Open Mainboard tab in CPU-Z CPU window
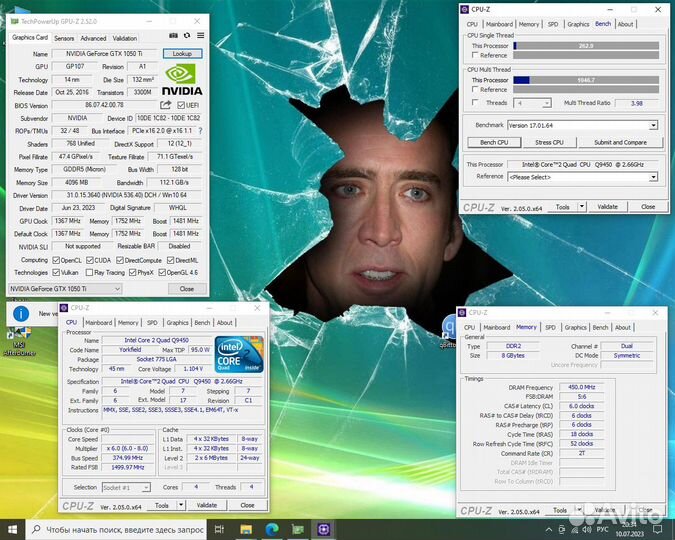675x540 pixels. (99, 323)
